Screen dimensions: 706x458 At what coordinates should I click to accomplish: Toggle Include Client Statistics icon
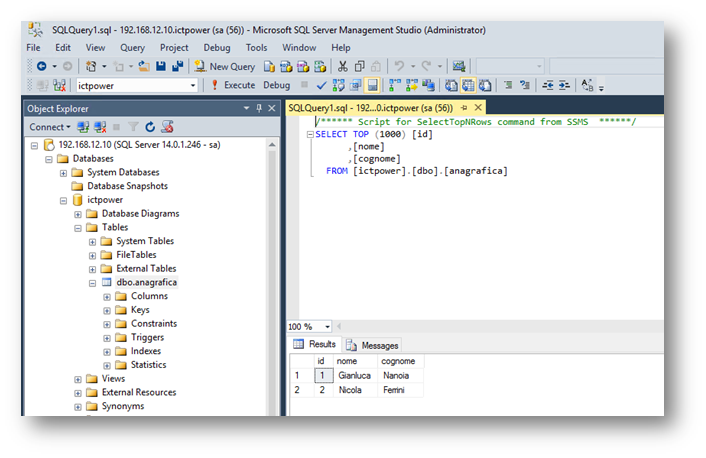[x=428, y=85]
